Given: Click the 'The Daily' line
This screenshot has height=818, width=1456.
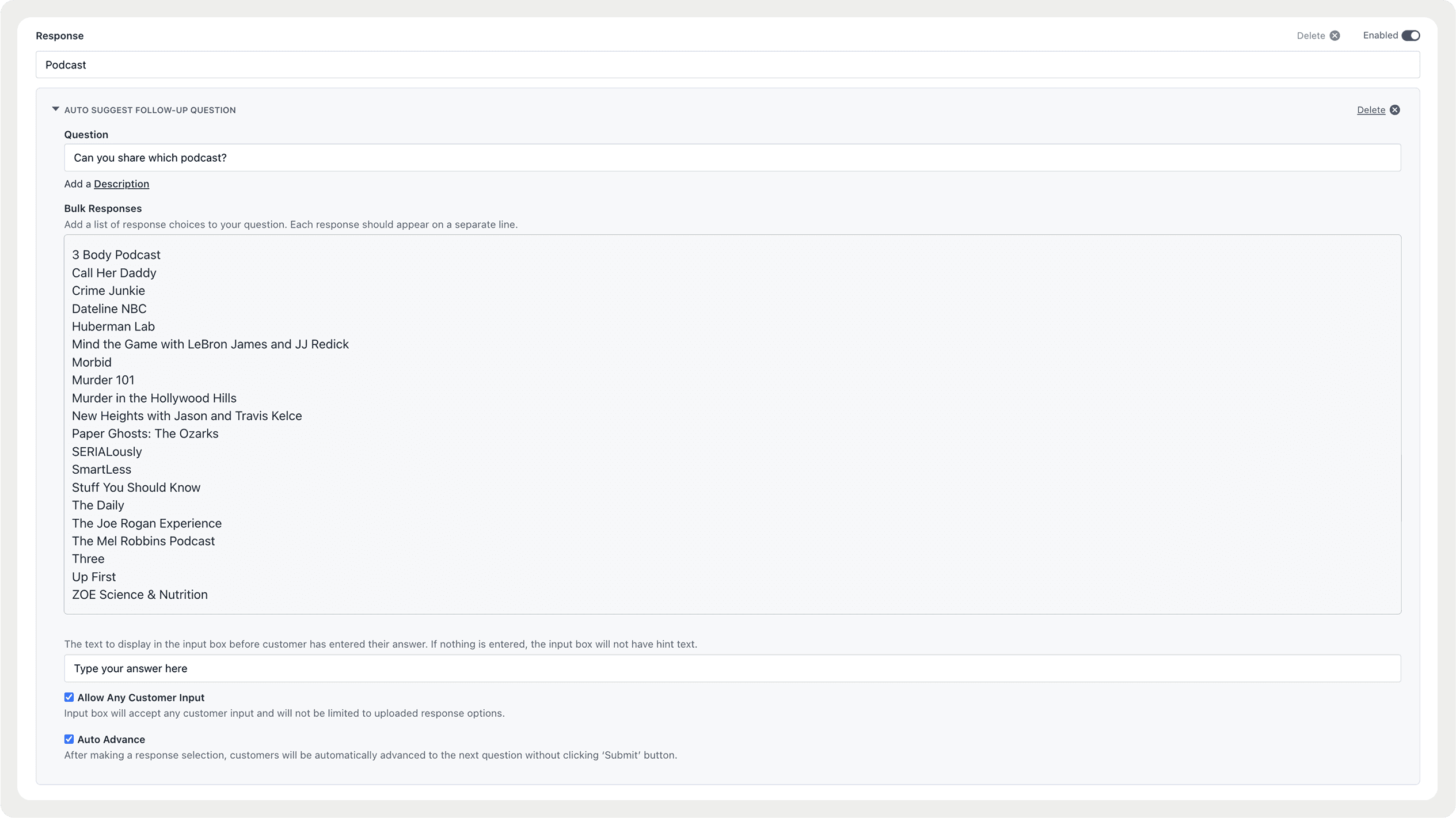Looking at the screenshot, I should 98,505.
